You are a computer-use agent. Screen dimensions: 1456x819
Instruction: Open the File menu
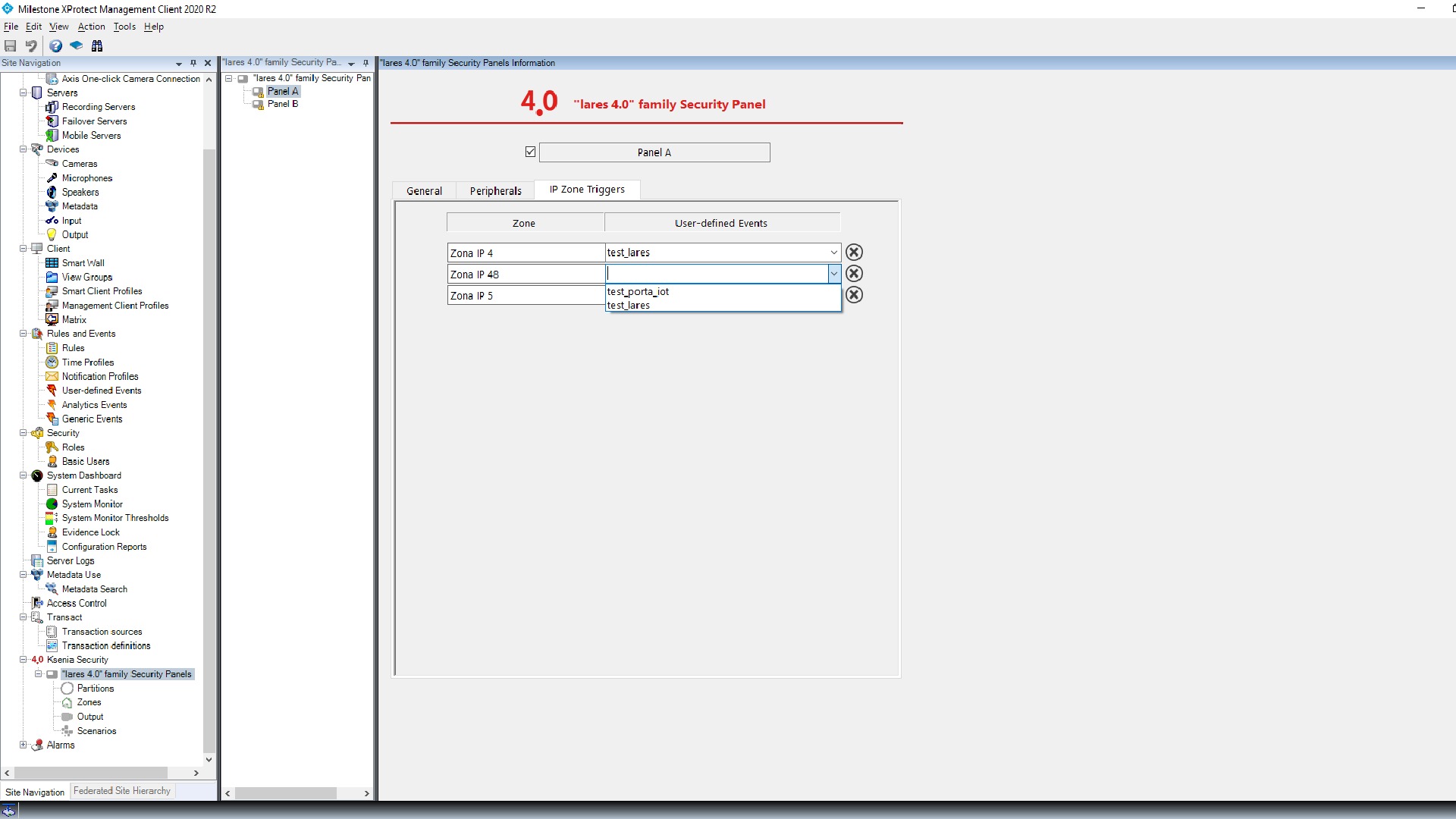(x=11, y=27)
